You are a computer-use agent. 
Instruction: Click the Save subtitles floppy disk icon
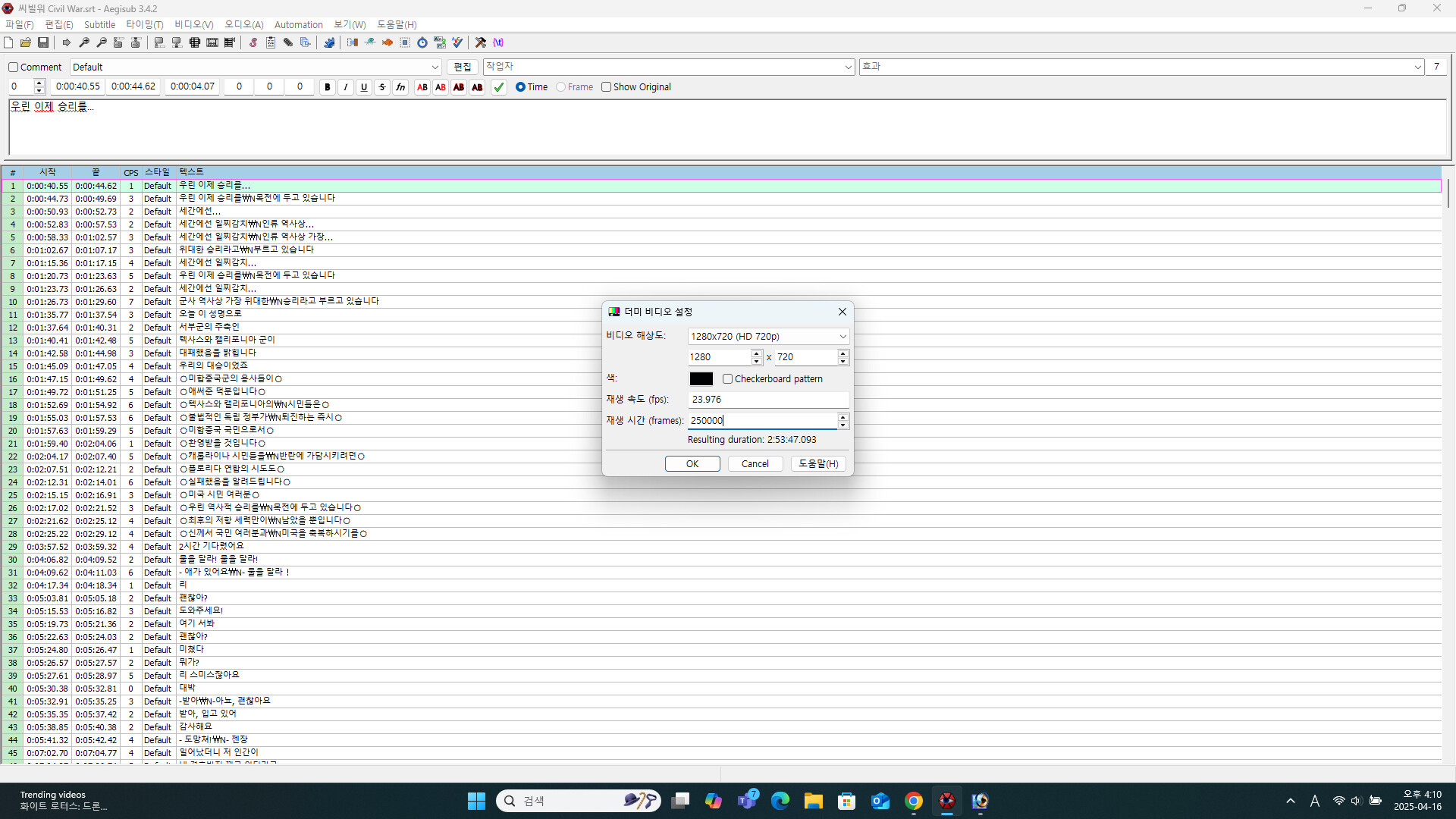pyautogui.click(x=43, y=42)
